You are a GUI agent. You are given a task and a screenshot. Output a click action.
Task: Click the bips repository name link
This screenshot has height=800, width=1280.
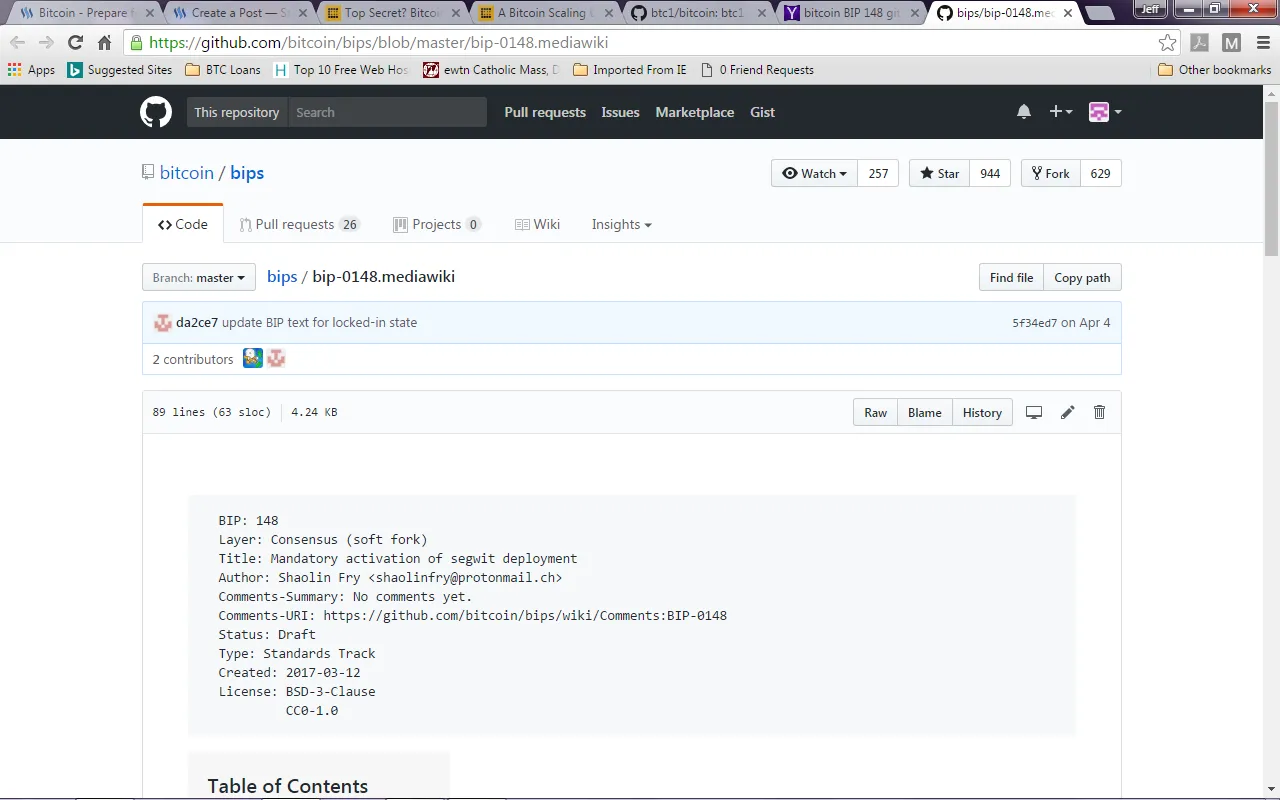(x=247, y=173)
